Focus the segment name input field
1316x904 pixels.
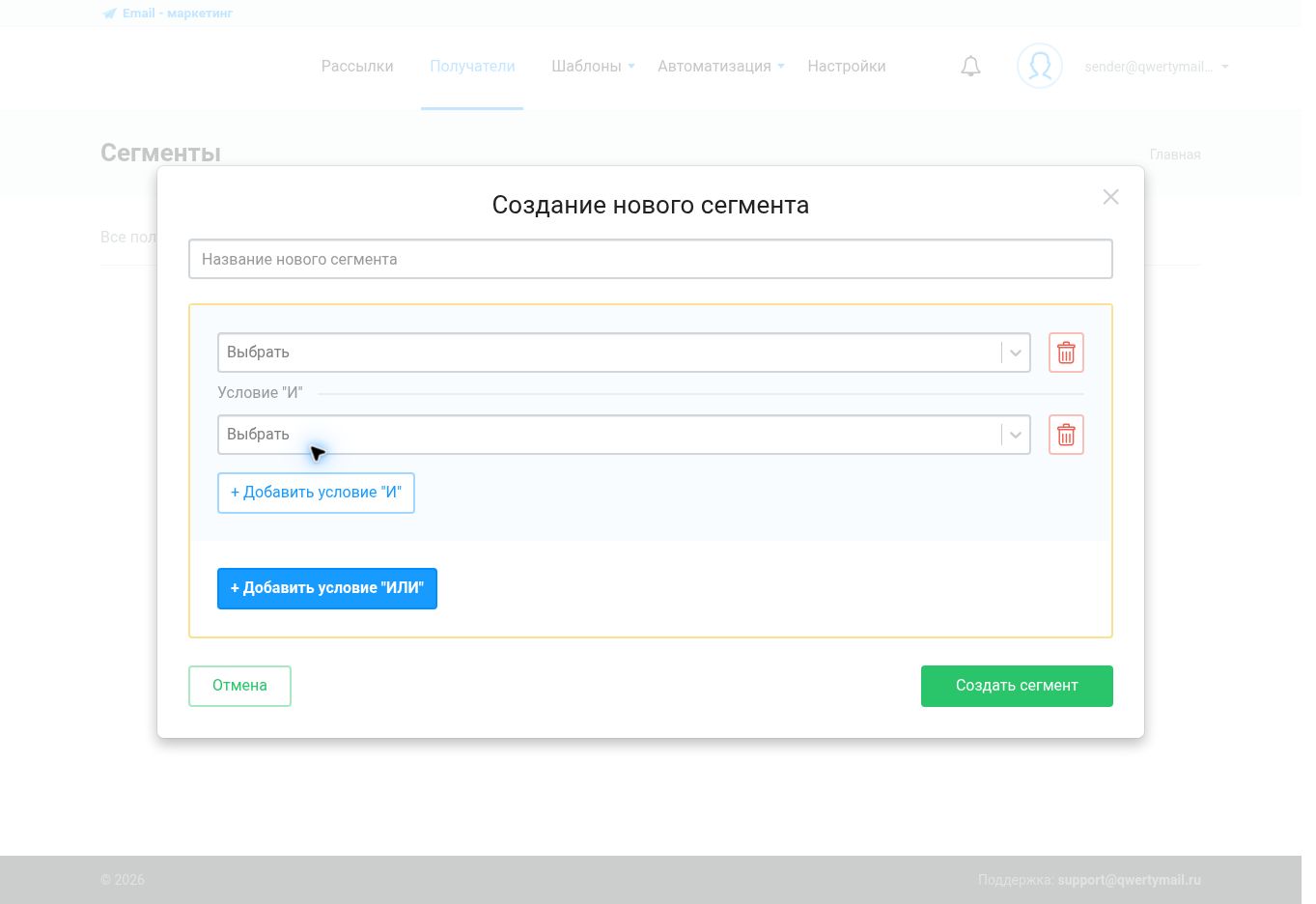point(651,259)
